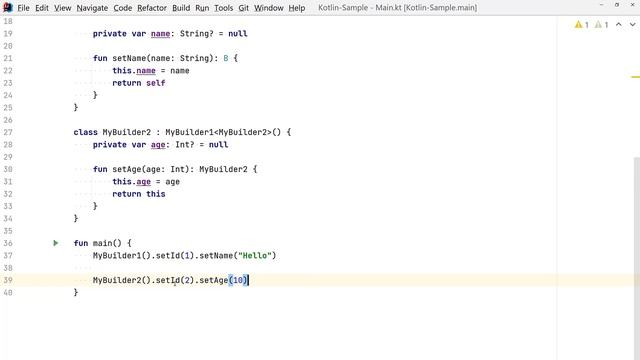Screen dimensions: 640x360
Task: Click class name 'MyBuilder2' on line 27
Action: (127, 132)
